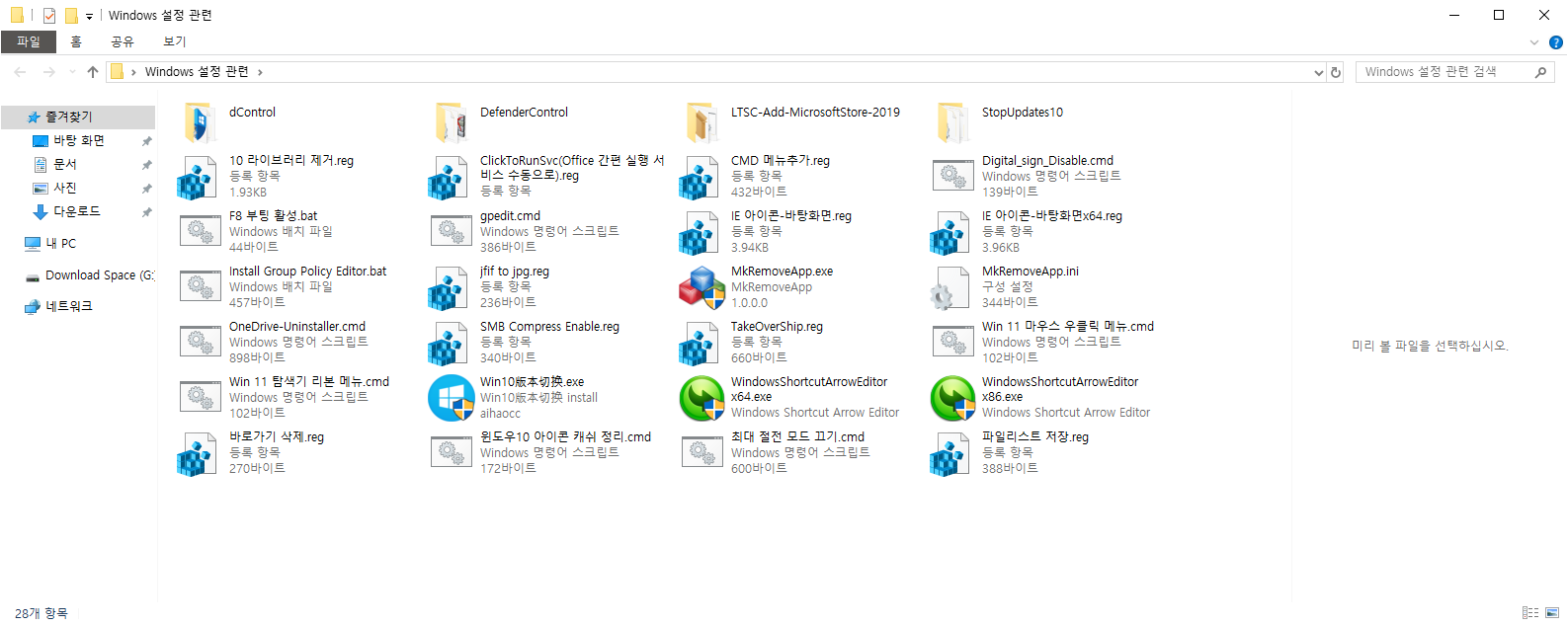Click the properties icon in Quick Access toolbar
The width and height of the screenshot is (1568, 626).
(49, 16)
